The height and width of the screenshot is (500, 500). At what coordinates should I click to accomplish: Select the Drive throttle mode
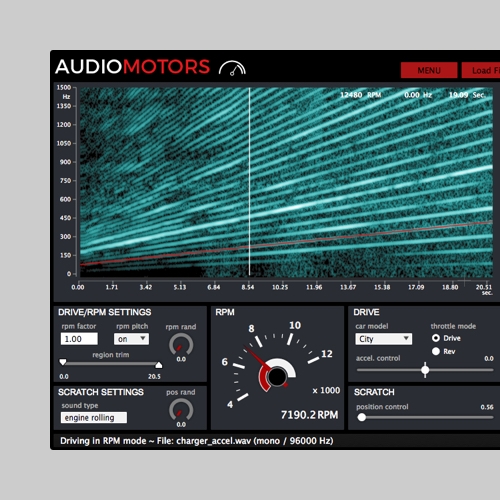pyautogui.click(x=436, y=338)
